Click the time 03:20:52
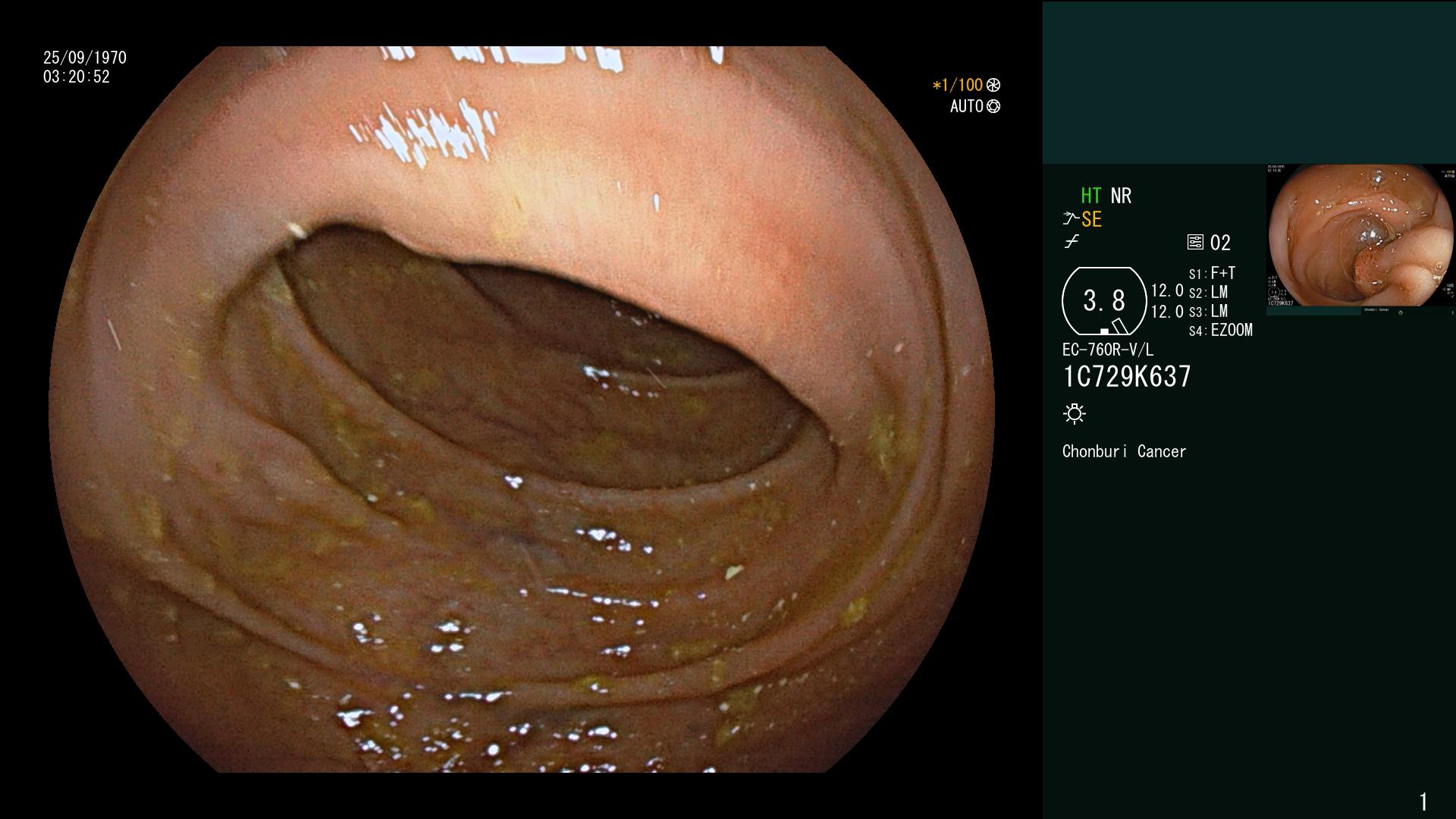This screenshot has width=1456, height=819. [x=77, y=77]
